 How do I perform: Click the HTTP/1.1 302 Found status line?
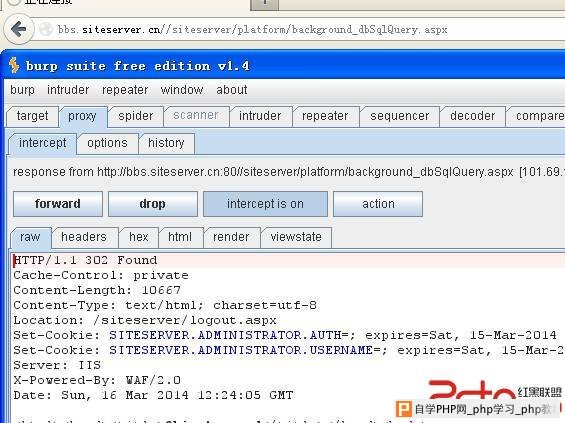pos(85,260)
